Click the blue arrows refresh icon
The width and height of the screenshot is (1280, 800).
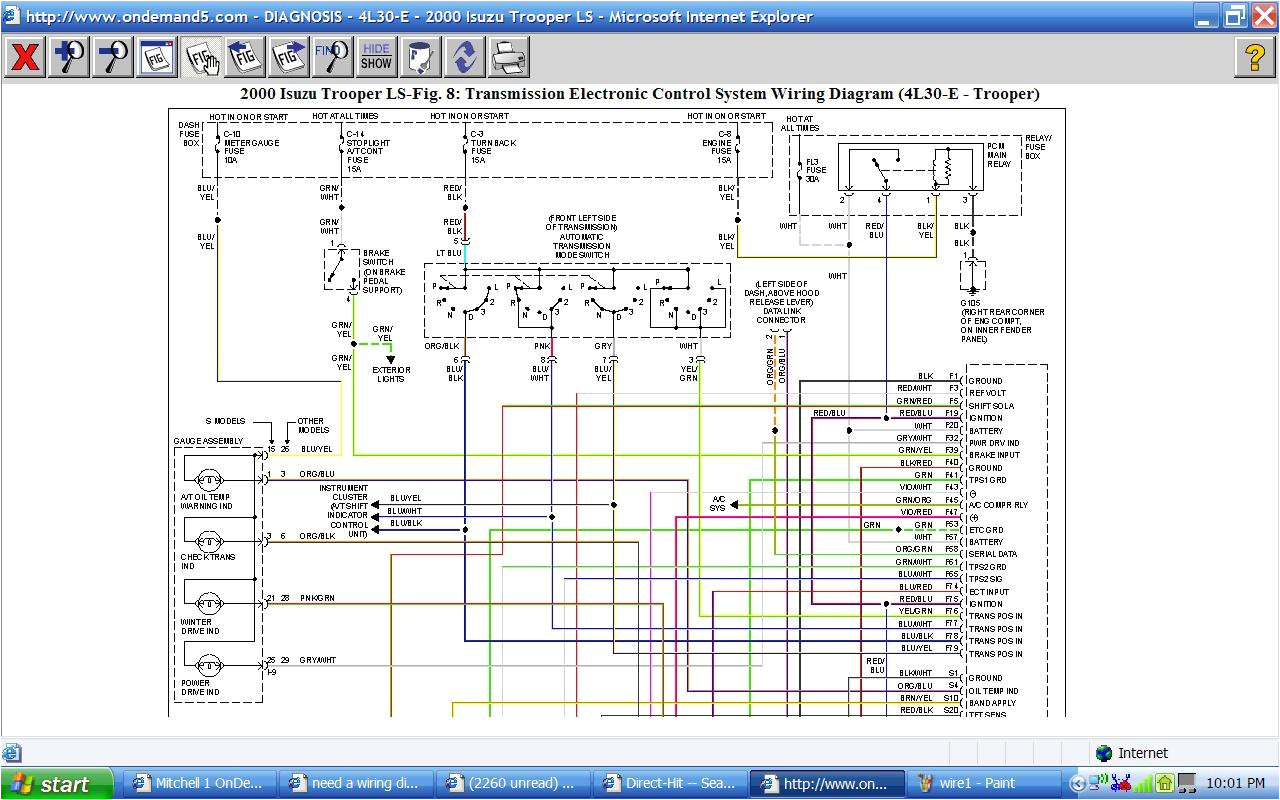pos(464,57)
